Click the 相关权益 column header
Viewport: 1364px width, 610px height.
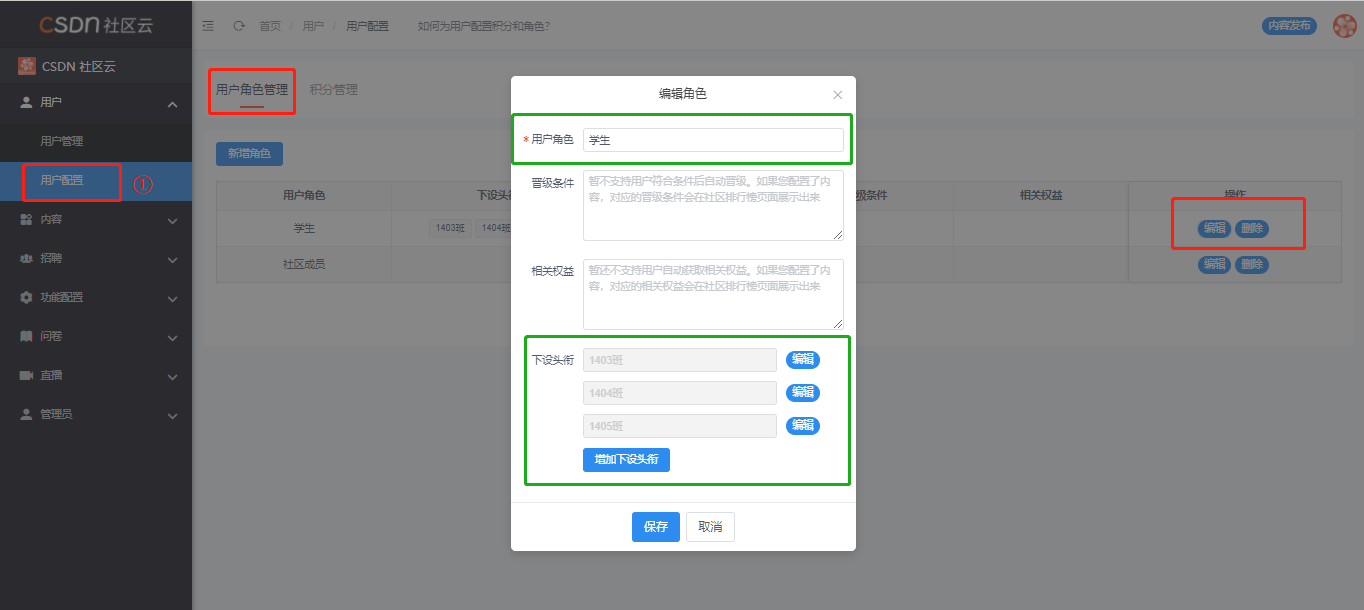pos(1040,195)
